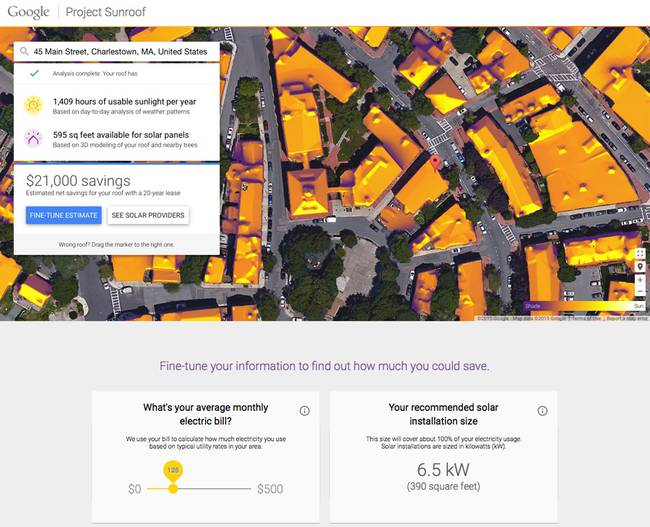Image resolution: width=650 pixels, height=527 pixels.
Task: Zoom in on the map
Action: coord(640,281)
